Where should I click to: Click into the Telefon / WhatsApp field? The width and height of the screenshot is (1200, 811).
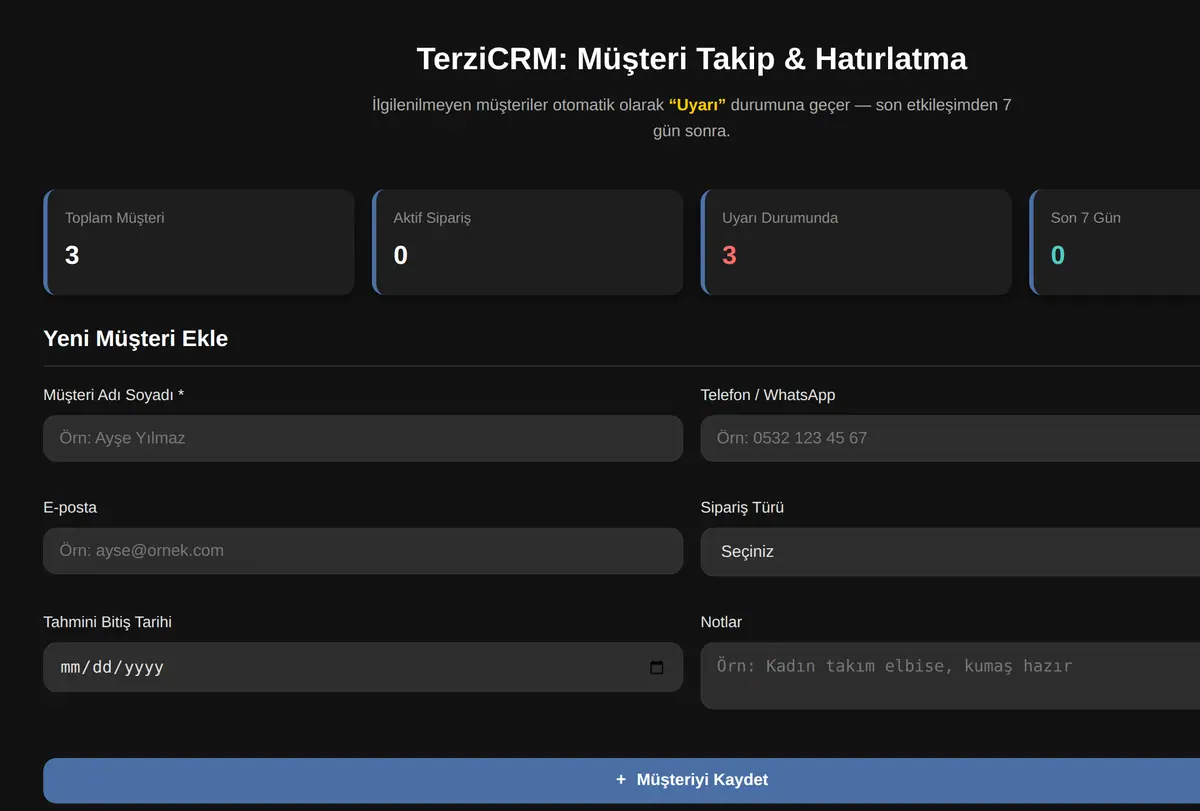click(x=950, y=438)
